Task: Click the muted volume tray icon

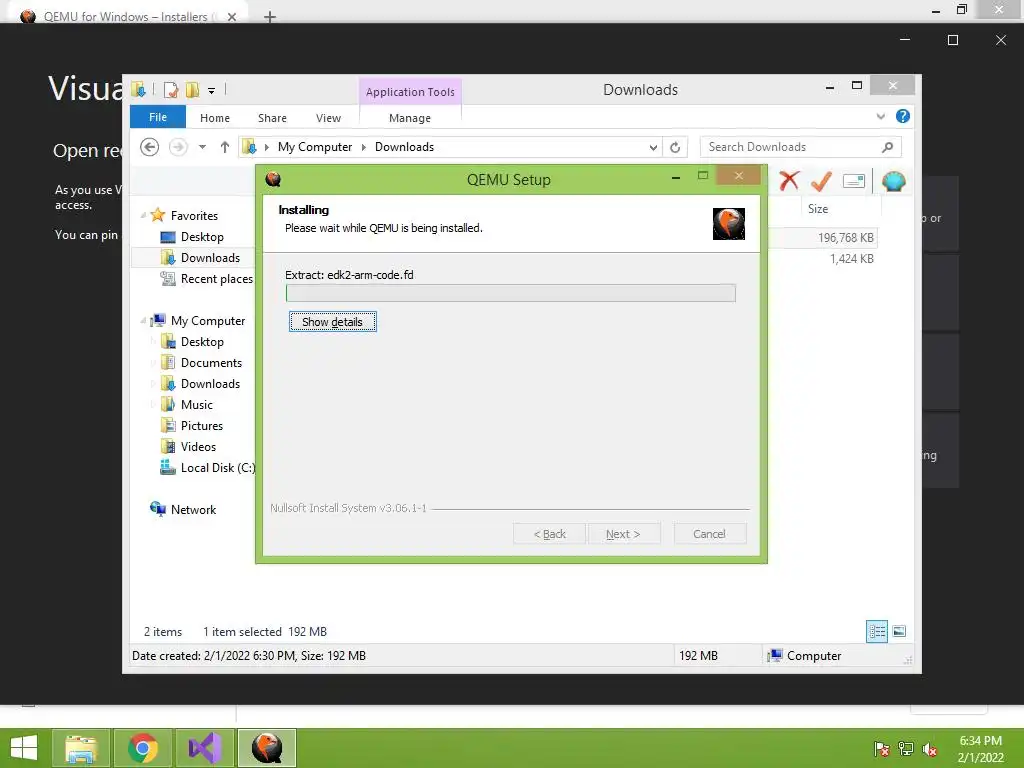Action: coord(930,749)
